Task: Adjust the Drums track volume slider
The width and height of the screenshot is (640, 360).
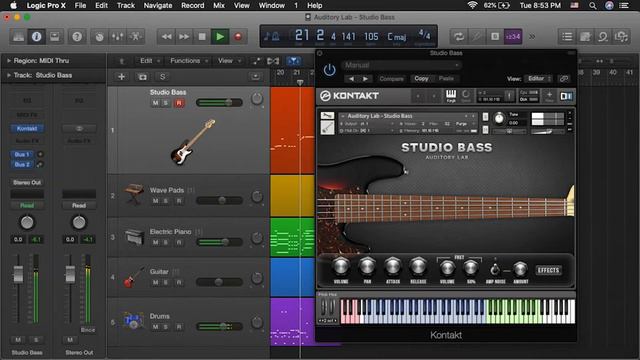Action: pyautogui.click(x=220, y=326)
